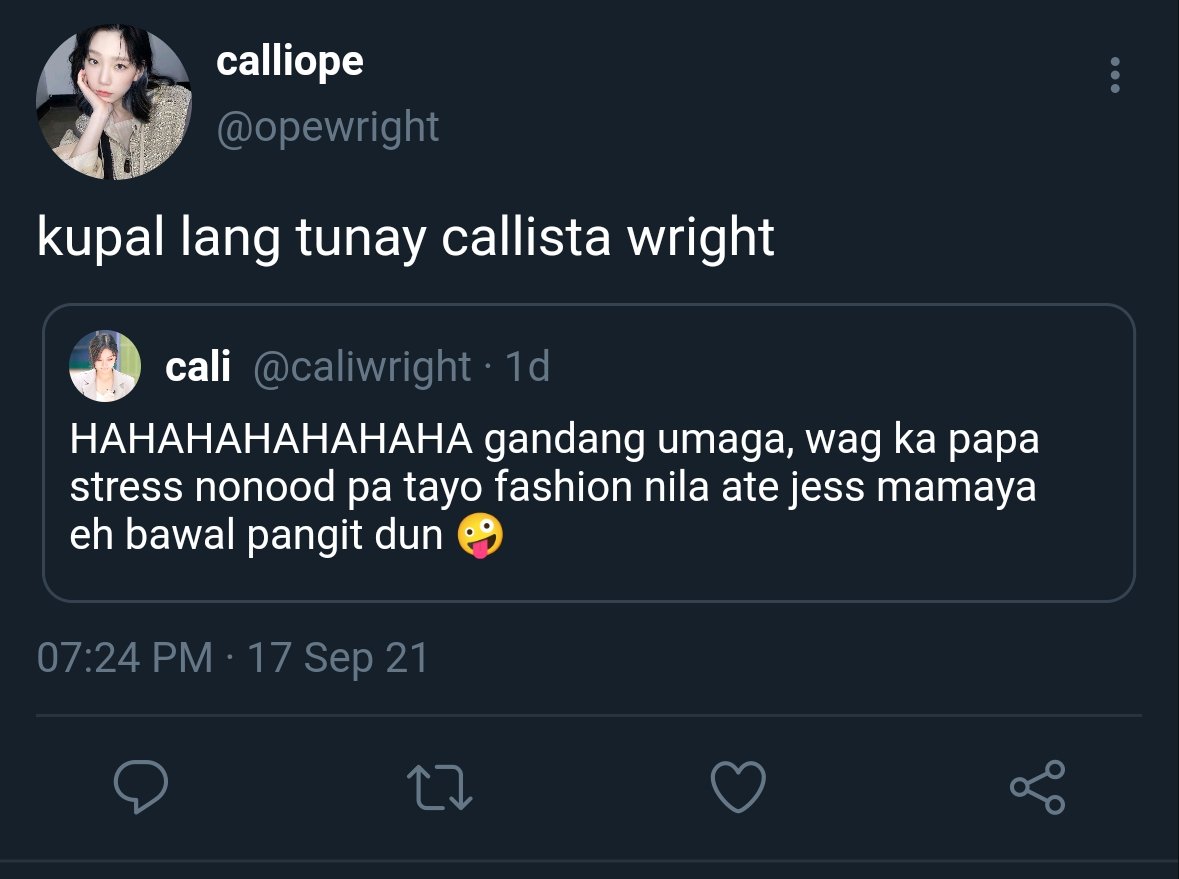The width and height of the screenshot is (1179, 879).
Task: Select the cali display name
Action: 198,367
